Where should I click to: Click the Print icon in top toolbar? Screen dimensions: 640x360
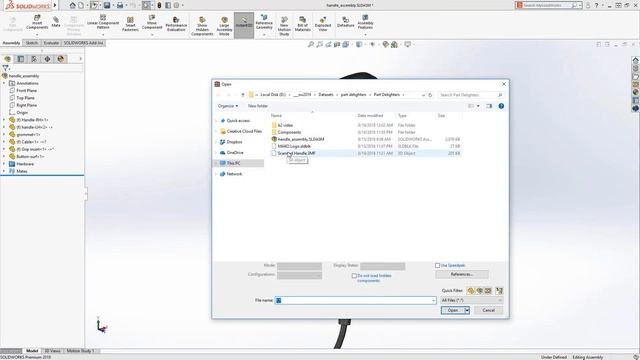coord(120,5)
